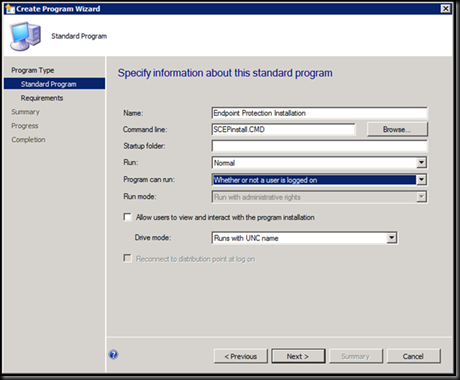The image size is (460, 380).
Task: Click 'Runs with UNC name' value
Action: 246,238
